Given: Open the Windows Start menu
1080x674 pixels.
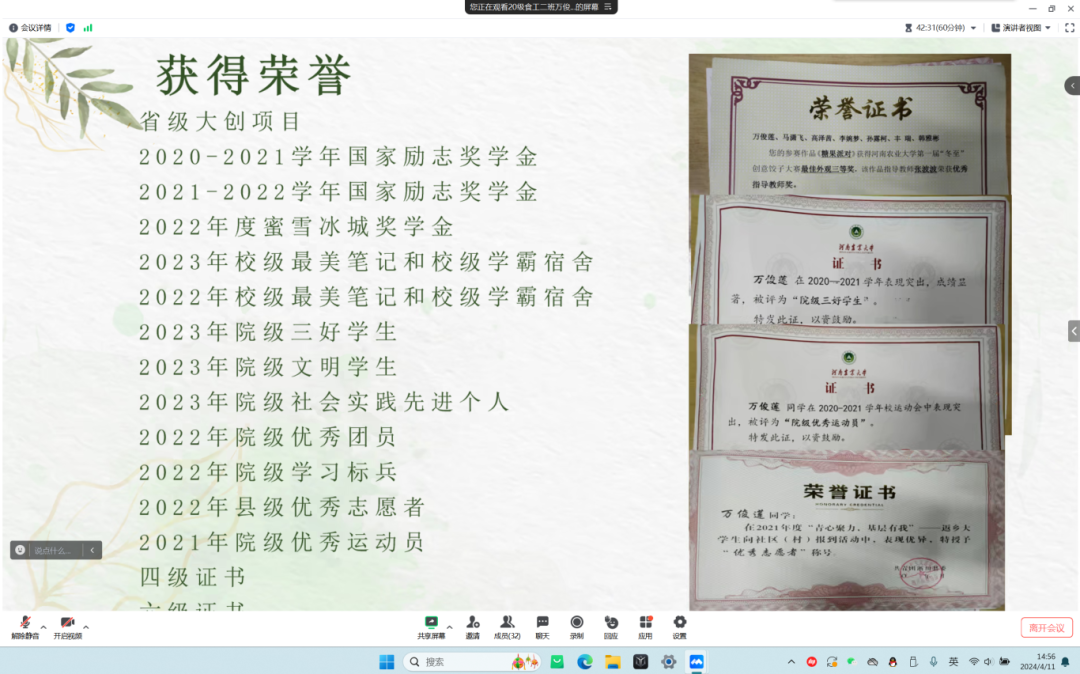Looking at the screenshot, I should point(386,662).
